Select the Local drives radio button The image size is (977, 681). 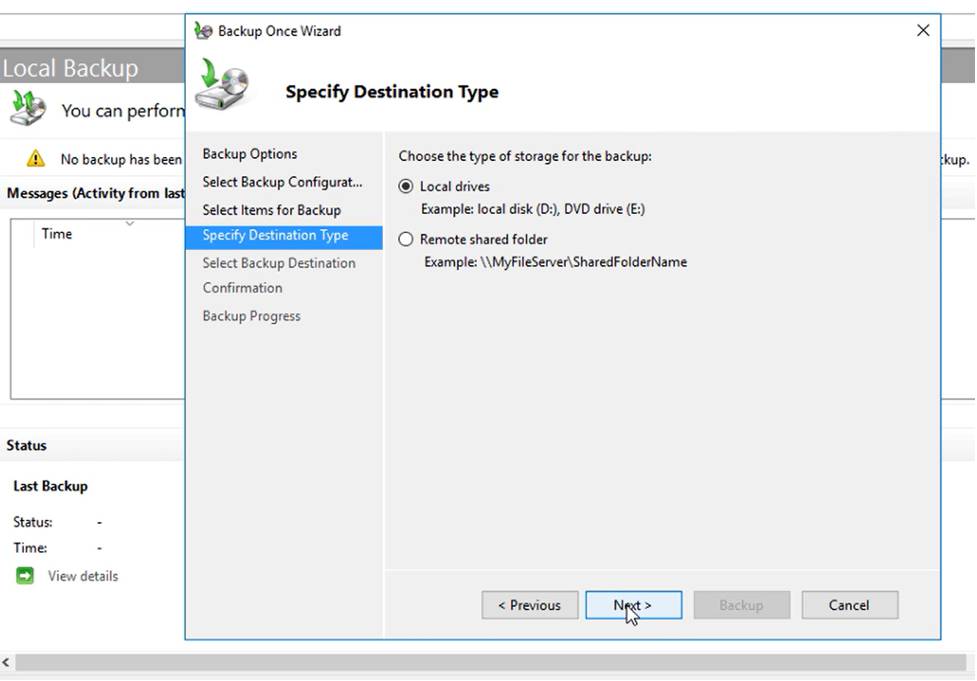point(406,186)
